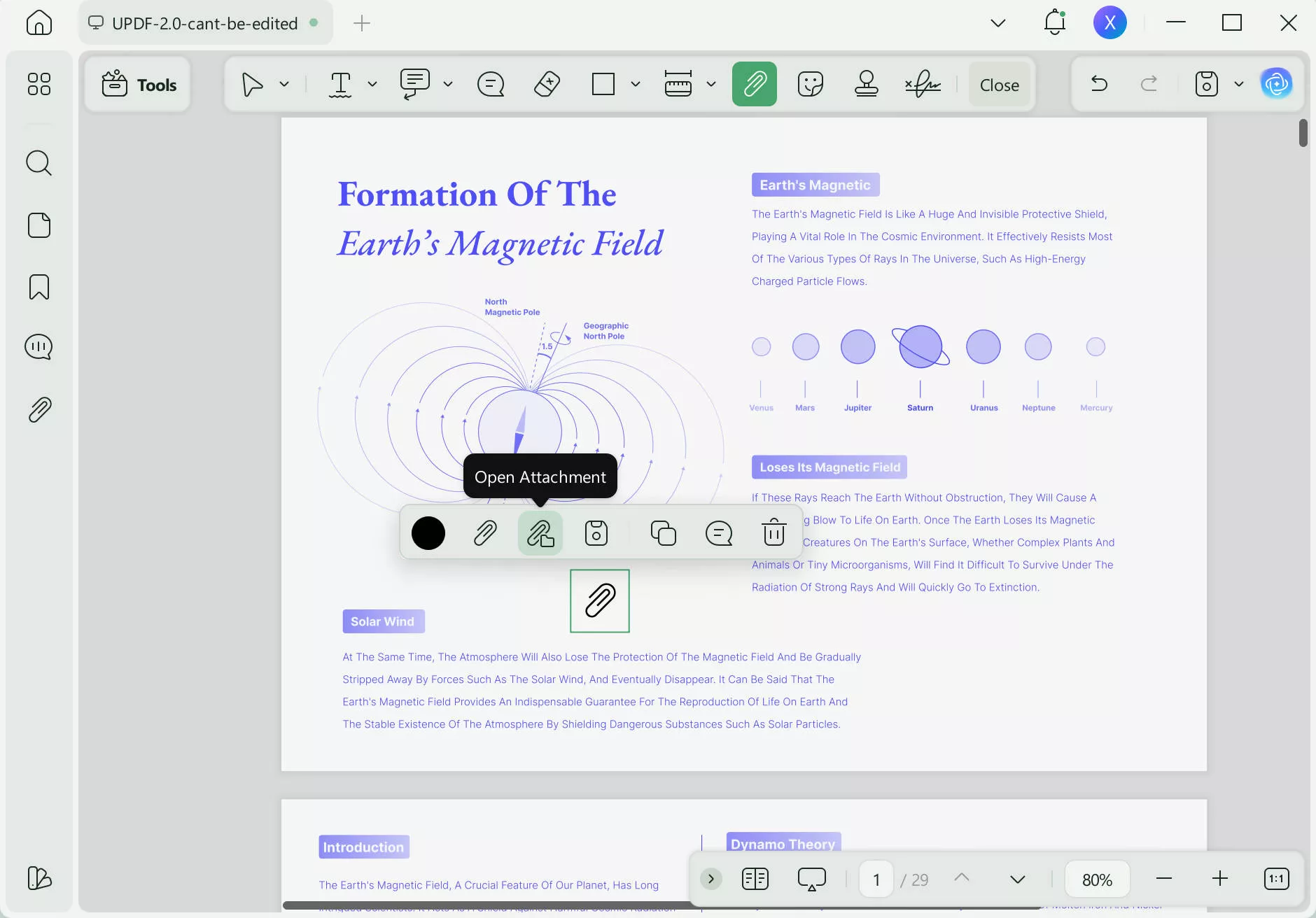1316x918 pixels.
Task: Open the bookmarks panel in sidebar
Action: click(39, 287)
